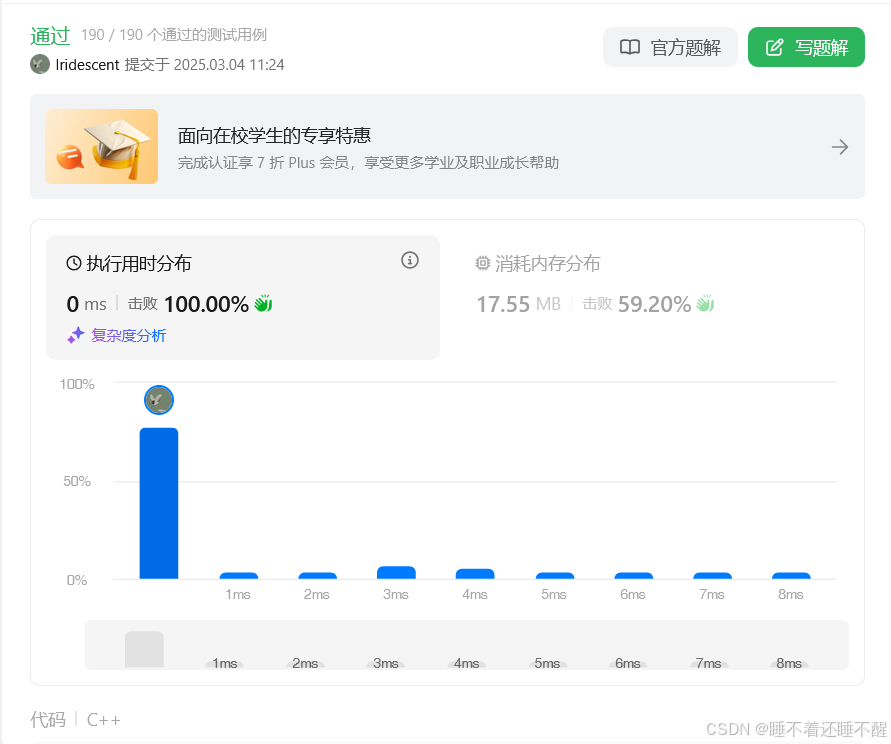Open the Iridescent username link

[x=88, y=65]
